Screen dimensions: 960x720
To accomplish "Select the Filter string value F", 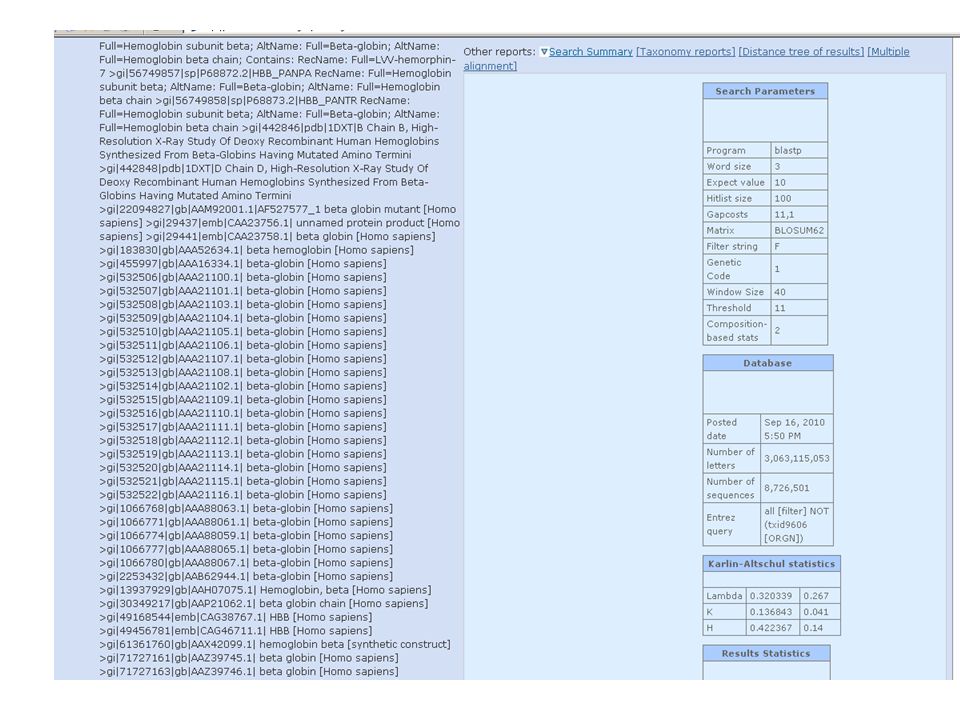I will (x=776, y=247).
